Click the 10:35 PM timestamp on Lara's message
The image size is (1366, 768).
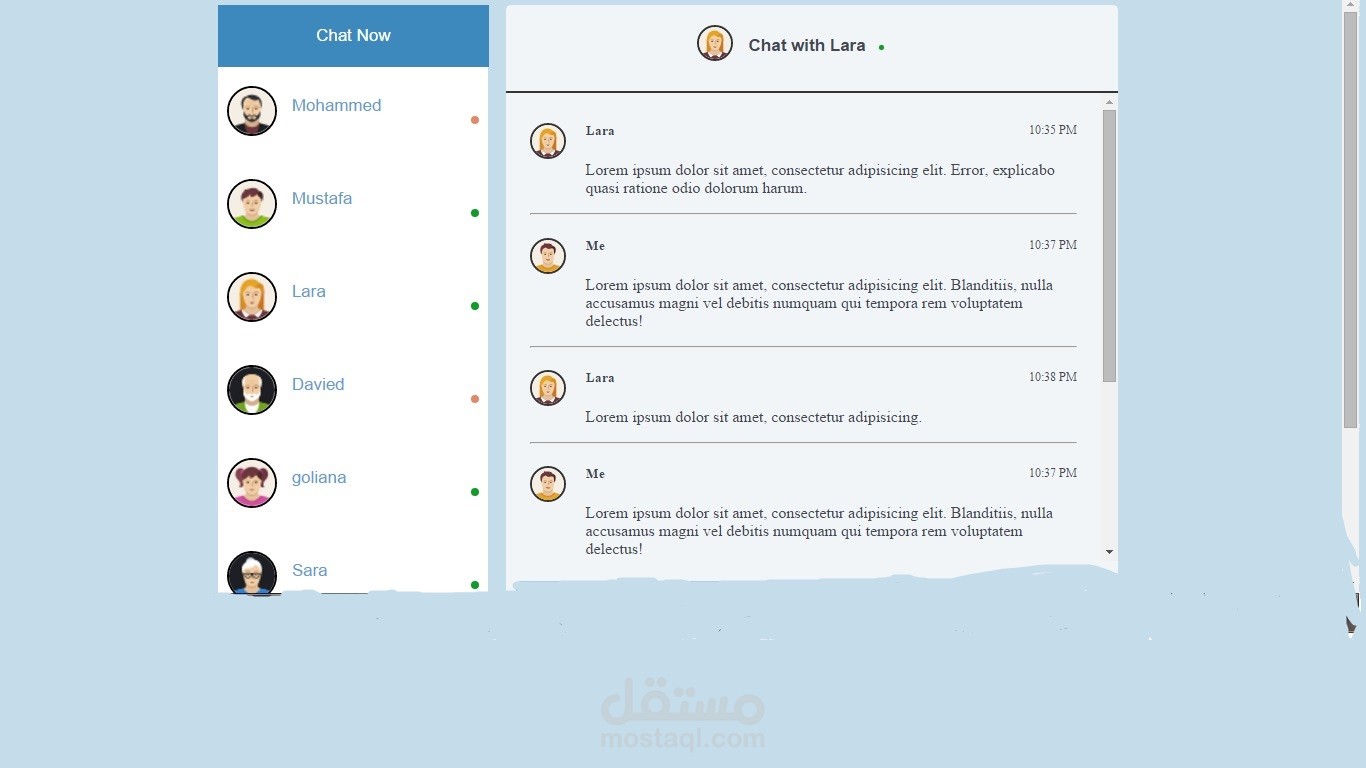coord(1053,130)
